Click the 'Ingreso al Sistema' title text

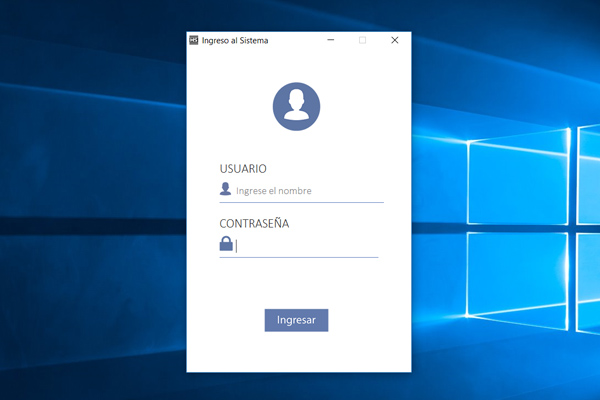coord(235,41)
